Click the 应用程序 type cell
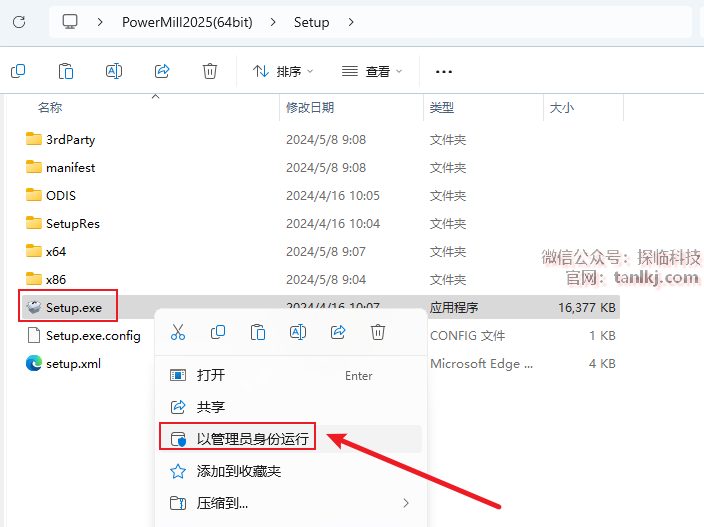This screenshot has width=704, height=527. point(454,307)
